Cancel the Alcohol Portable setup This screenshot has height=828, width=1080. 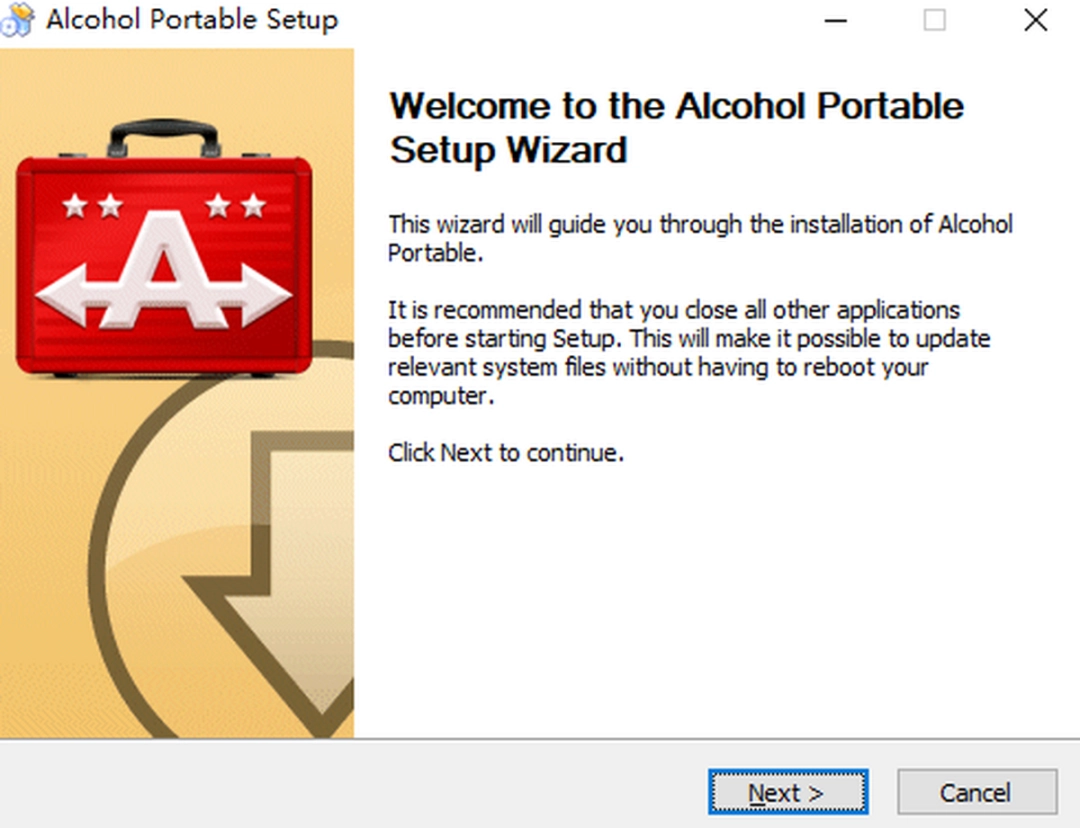976,792
